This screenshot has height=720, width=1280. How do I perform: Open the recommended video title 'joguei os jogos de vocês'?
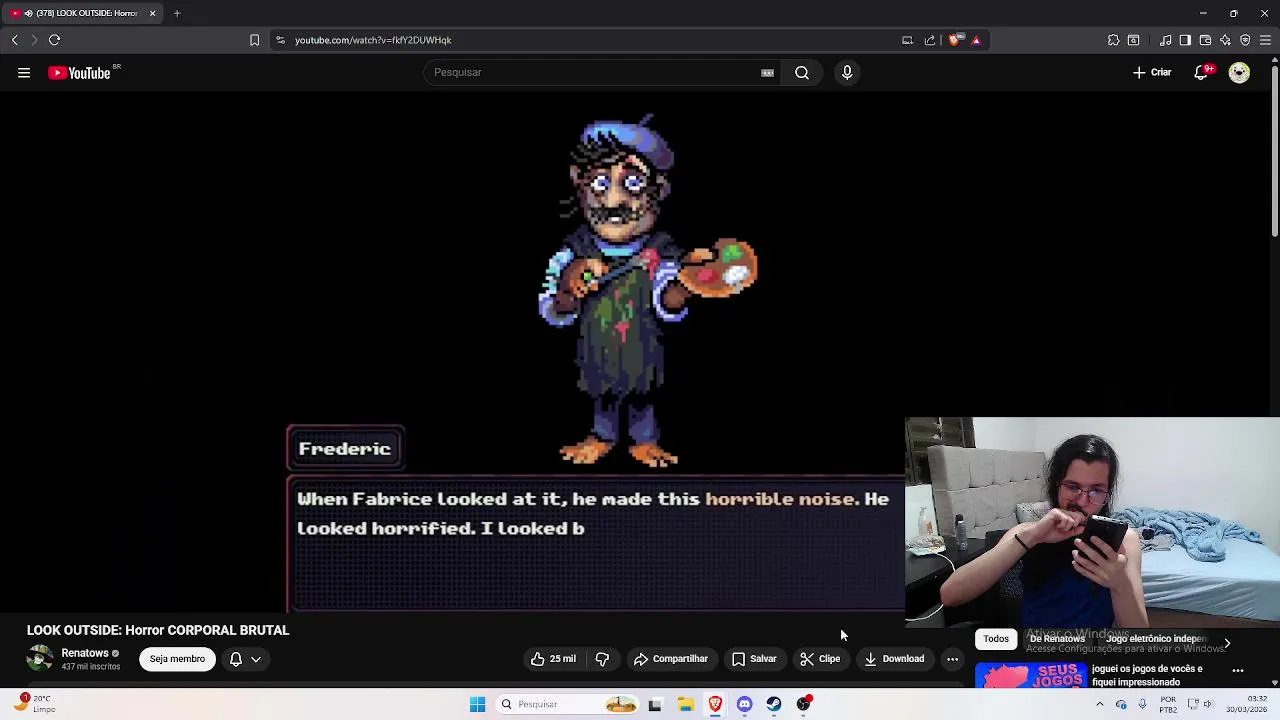coord(1147,675)
